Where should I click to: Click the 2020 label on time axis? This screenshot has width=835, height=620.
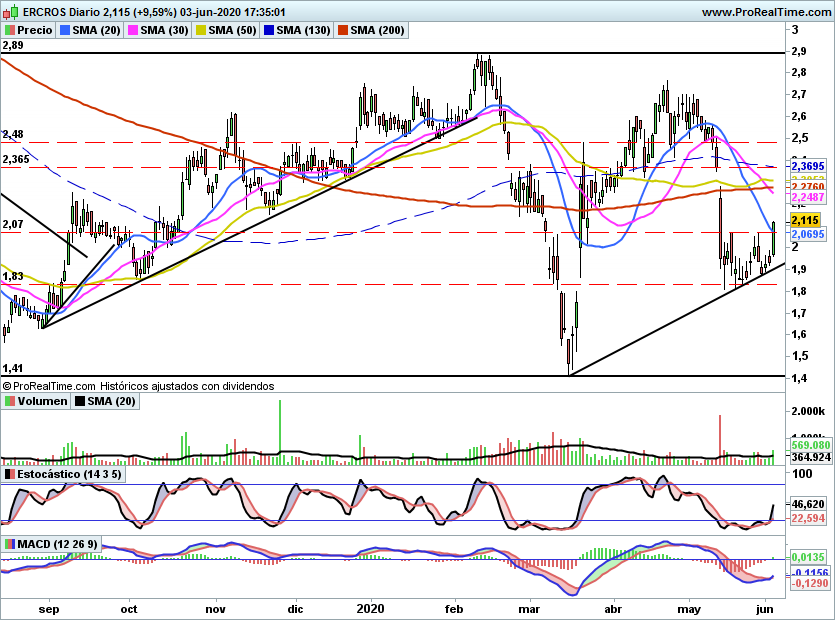pyautogui.click(x=370, y=609)
